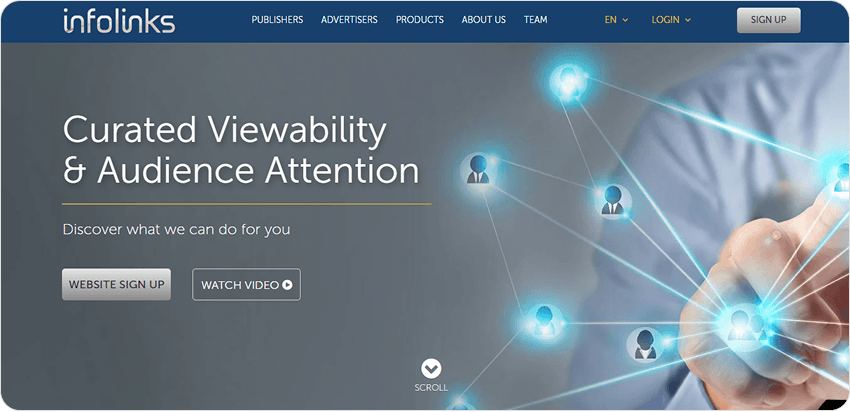Image resolution: width=850 pixels, height=412 pixels.
Task: Select PRODUCTS in the navigation bar
Action: point(419,20)
